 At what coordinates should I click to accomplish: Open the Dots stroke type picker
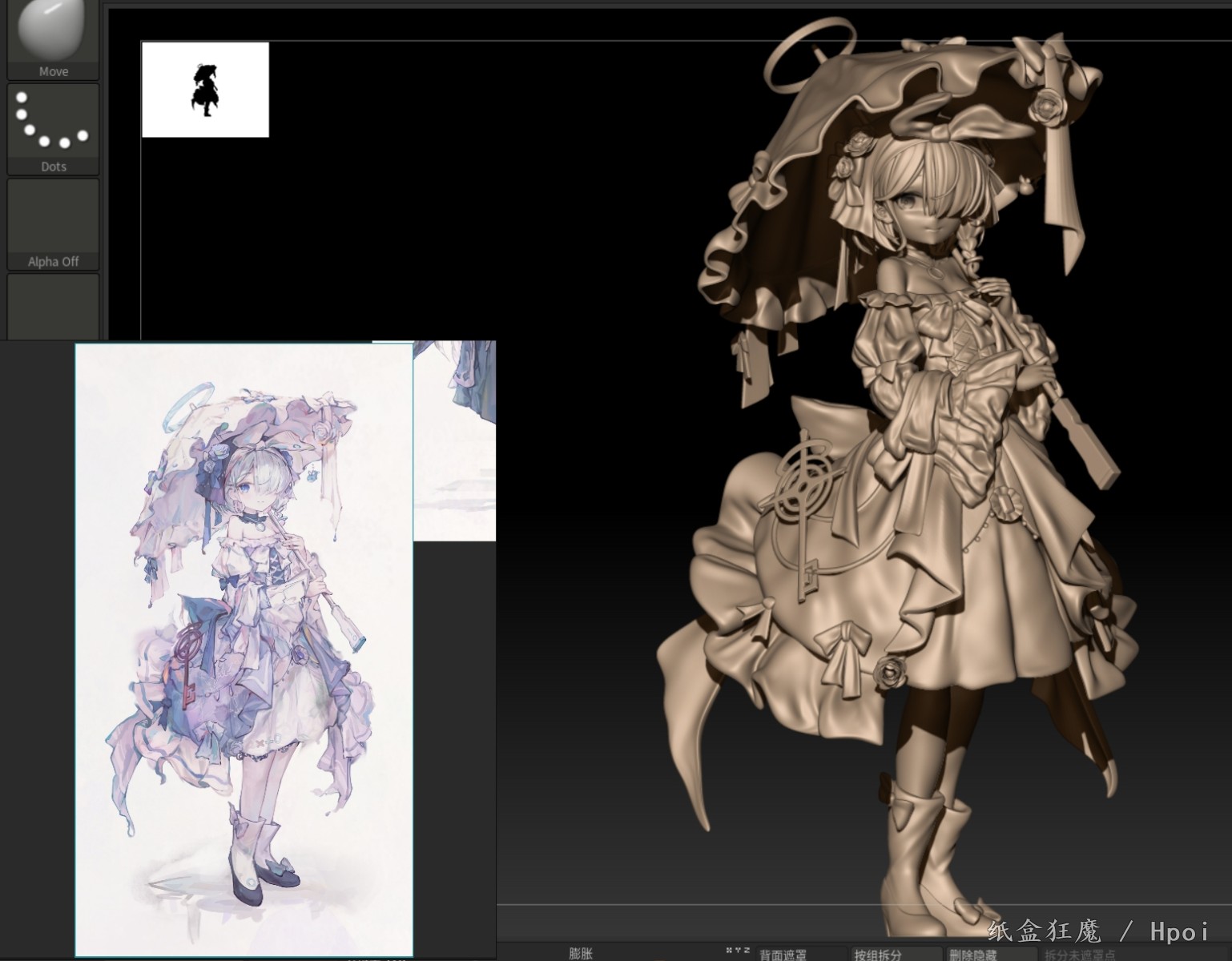pyautogui.click(x=53, y=129)
